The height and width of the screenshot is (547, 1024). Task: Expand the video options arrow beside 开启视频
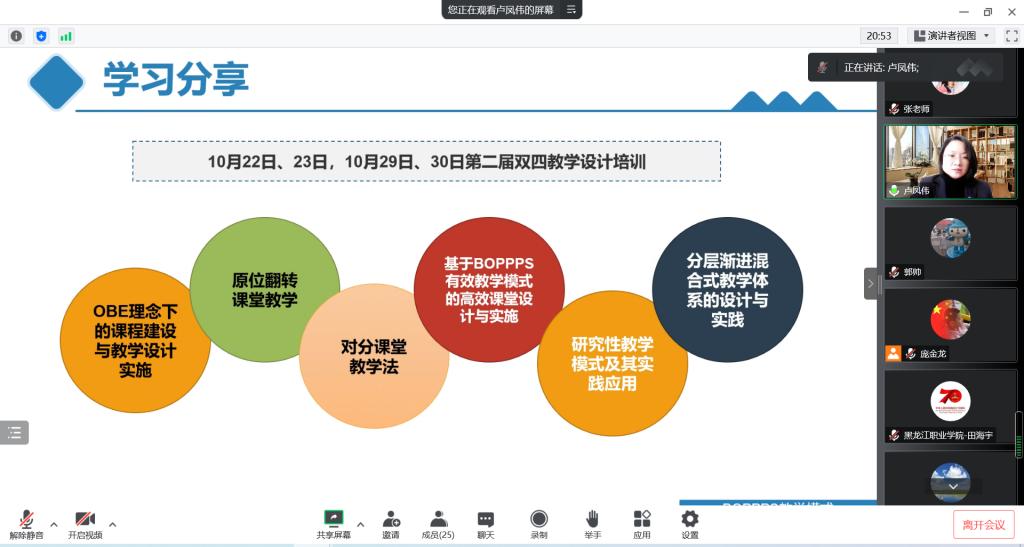pos(112,523)
